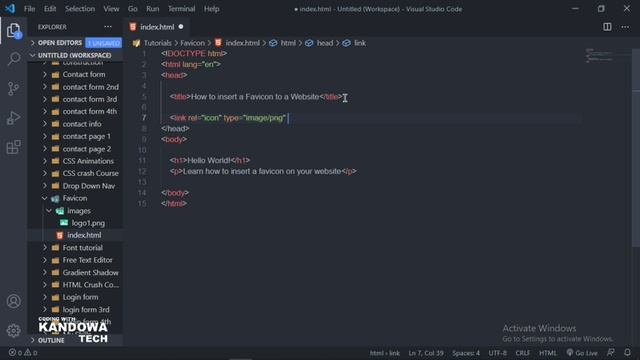Open the contact info folder
The image size is (640, 360).
pyautogui.click(x=82, y=124)
